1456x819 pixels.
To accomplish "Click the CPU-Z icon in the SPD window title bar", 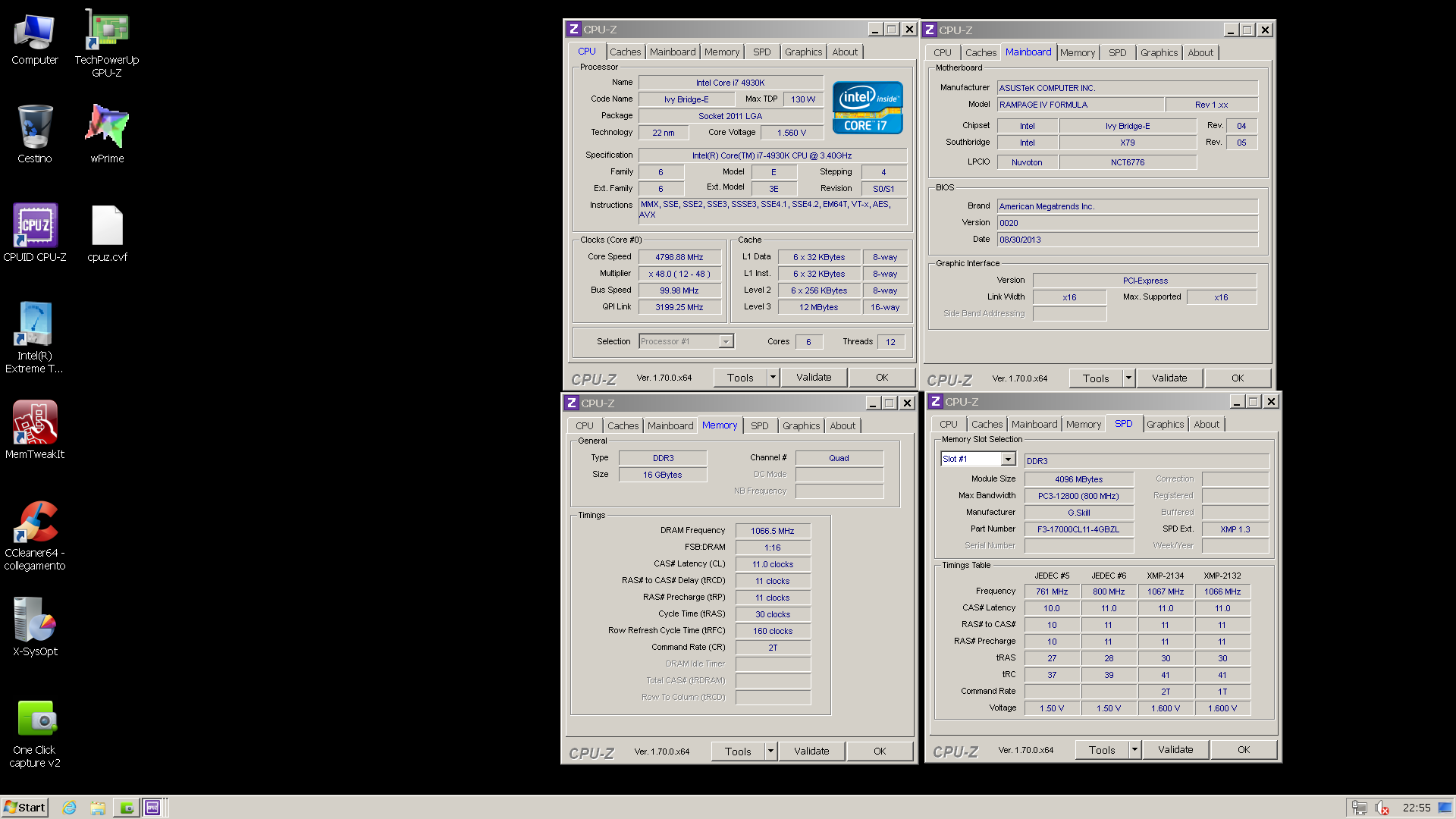I will coord(936,401).
